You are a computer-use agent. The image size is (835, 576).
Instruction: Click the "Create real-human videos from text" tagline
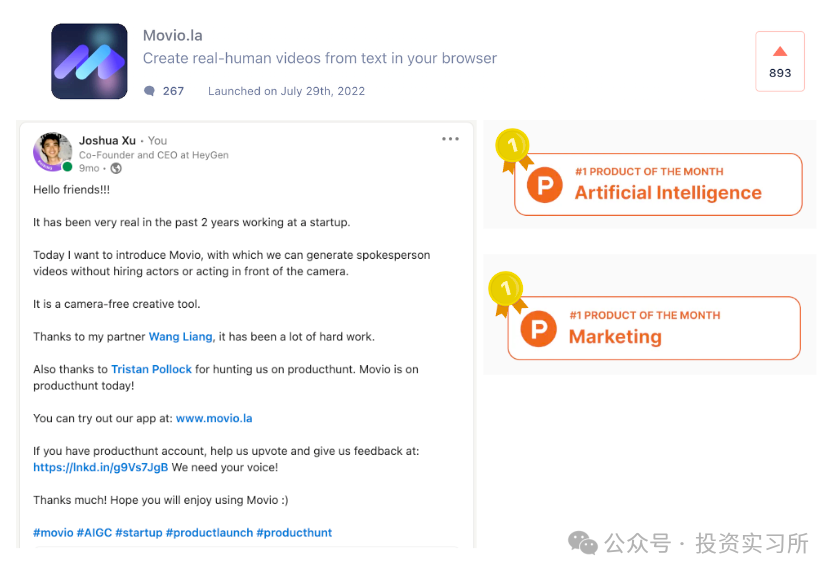click(320, 58)
